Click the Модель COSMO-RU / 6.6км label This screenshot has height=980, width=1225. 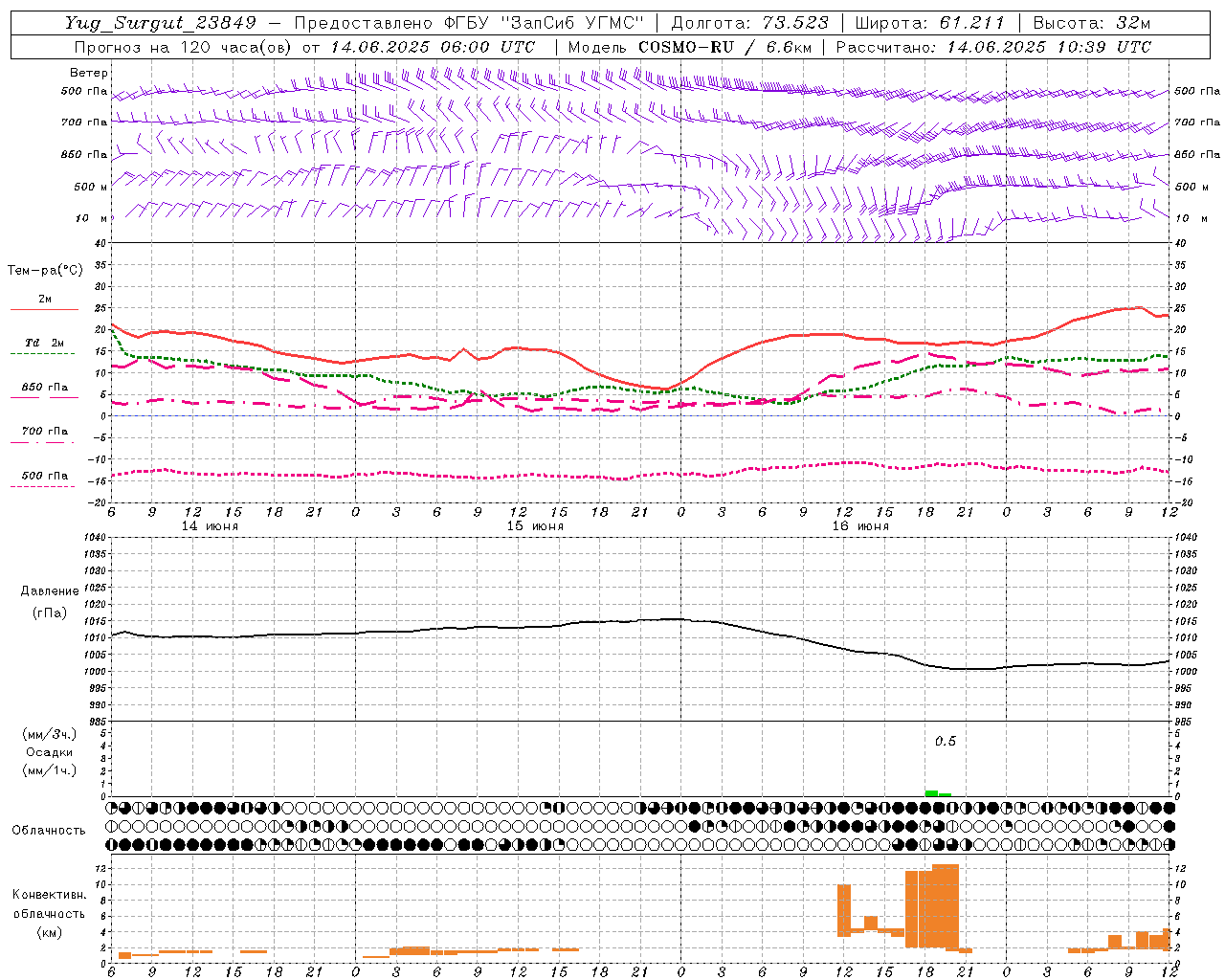pos(690,47)
